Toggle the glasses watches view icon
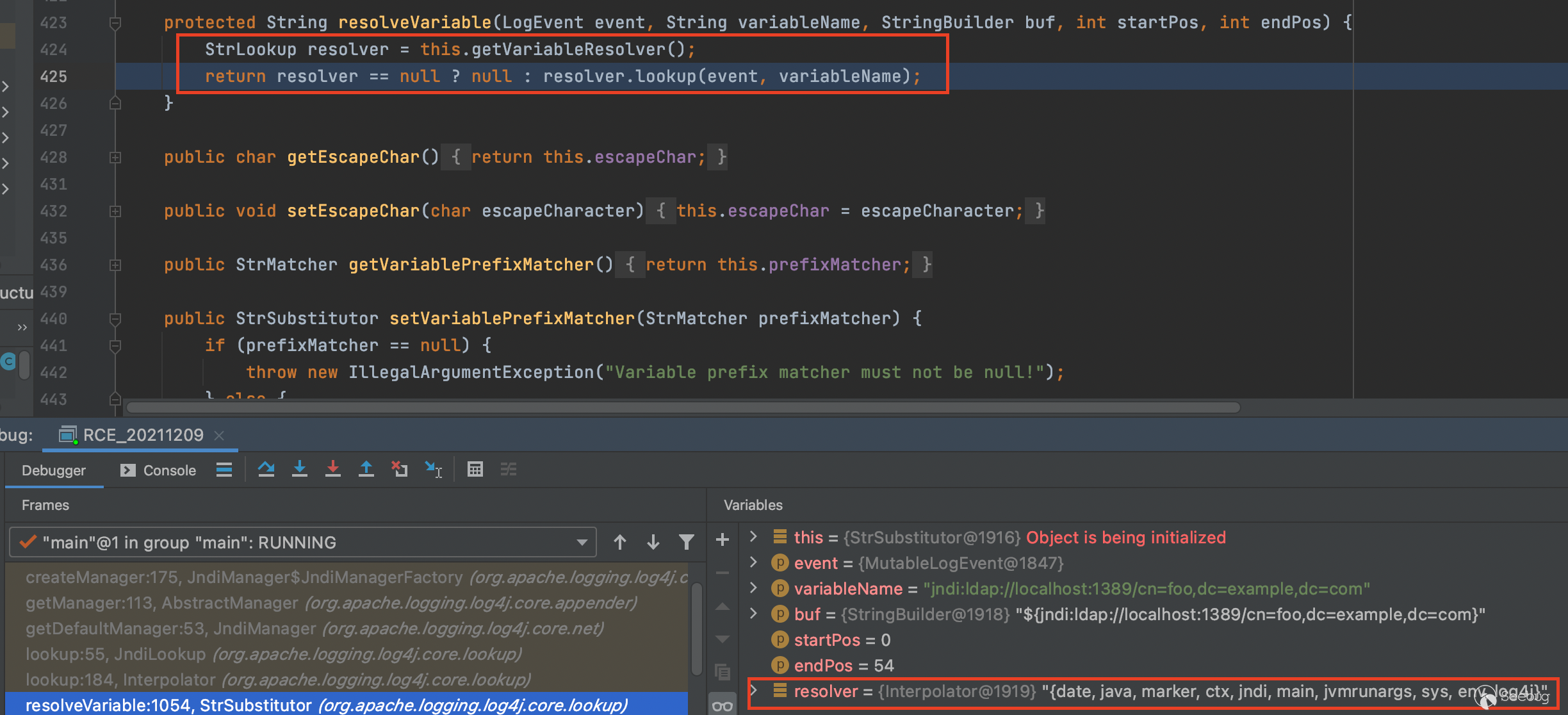The height and width of the screenshot is (715, 1568). coord(723,706)
